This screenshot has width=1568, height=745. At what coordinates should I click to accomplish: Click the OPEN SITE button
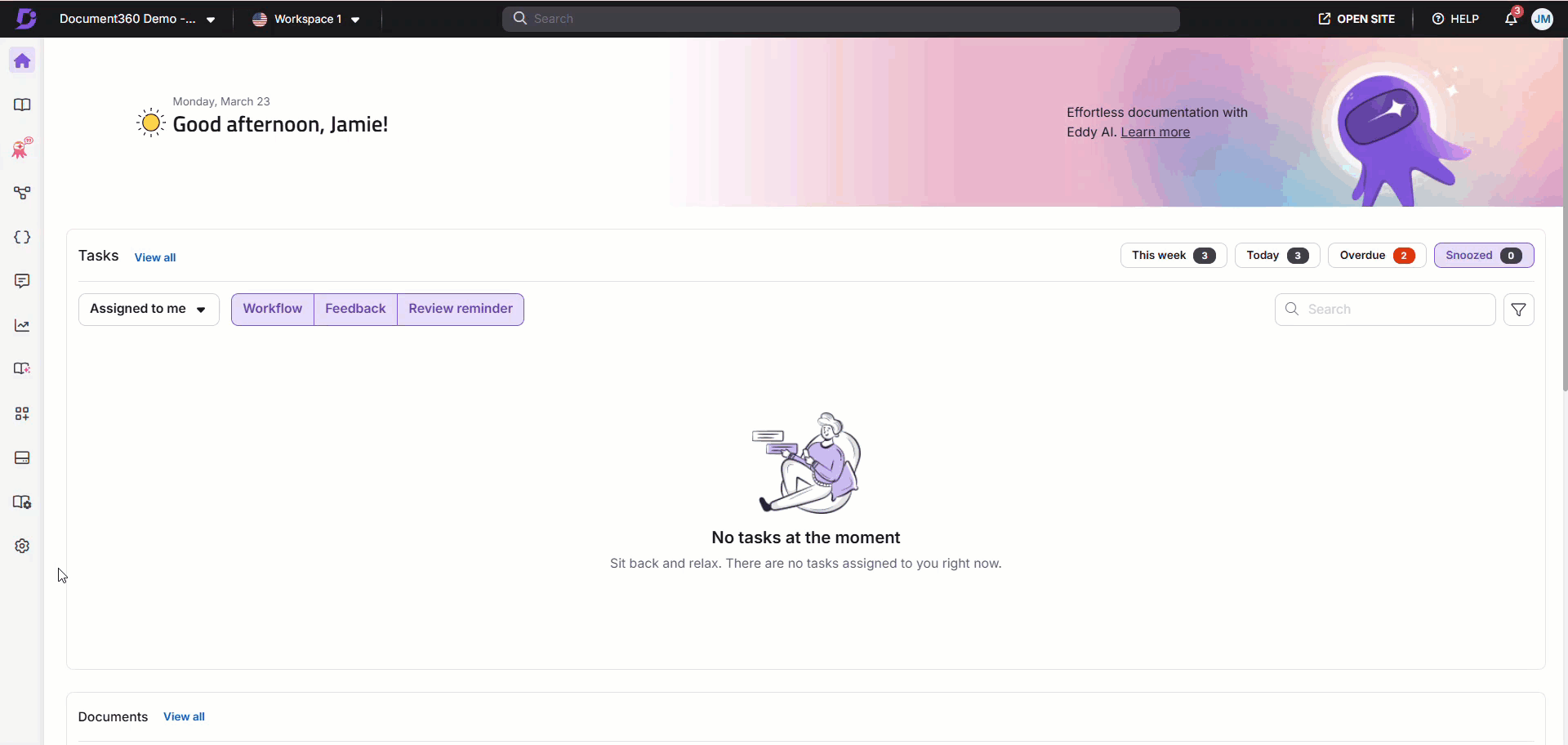tap(1356, 19)
